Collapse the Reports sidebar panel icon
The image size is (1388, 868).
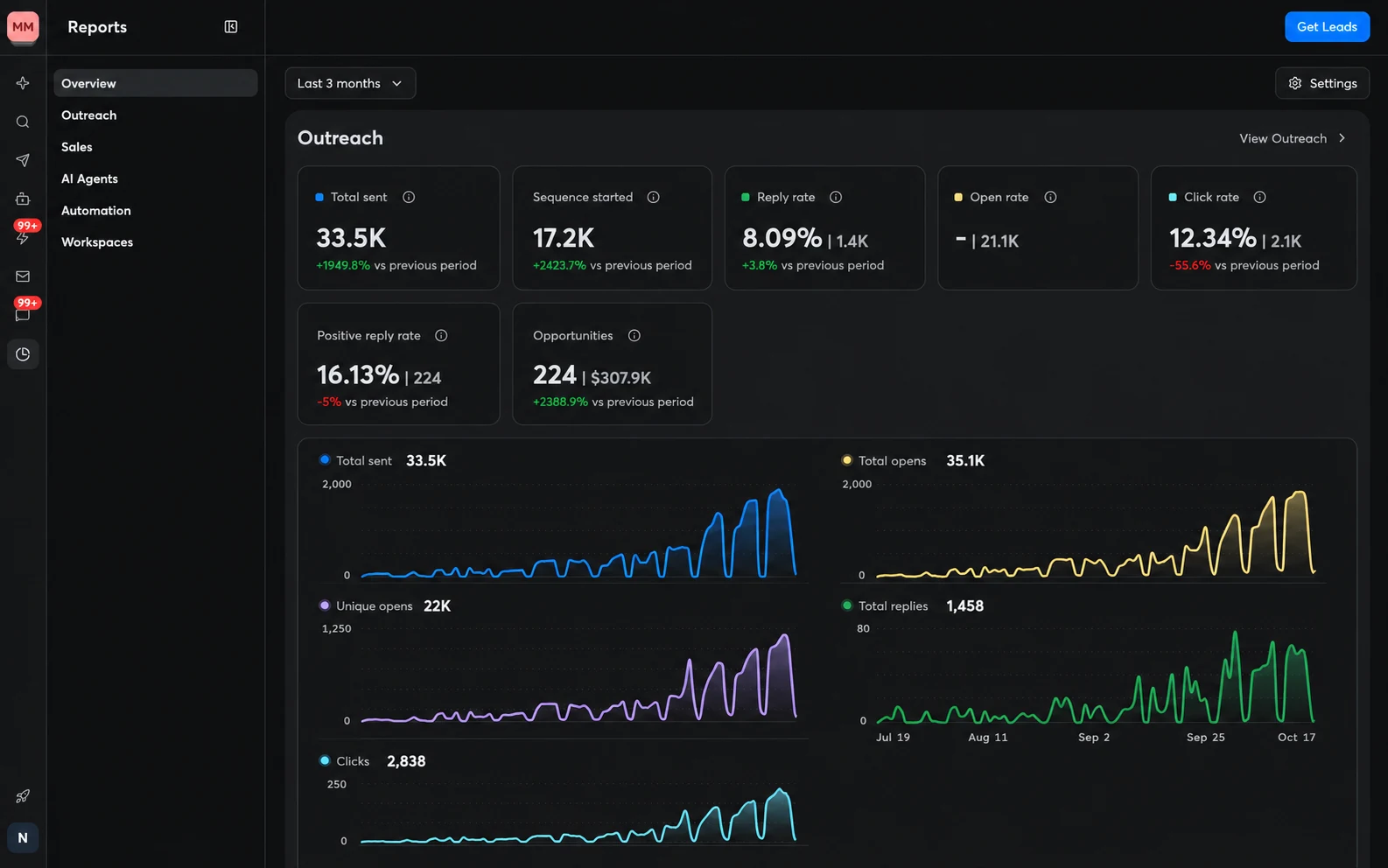pyautogui.click(x=231, y=27)
